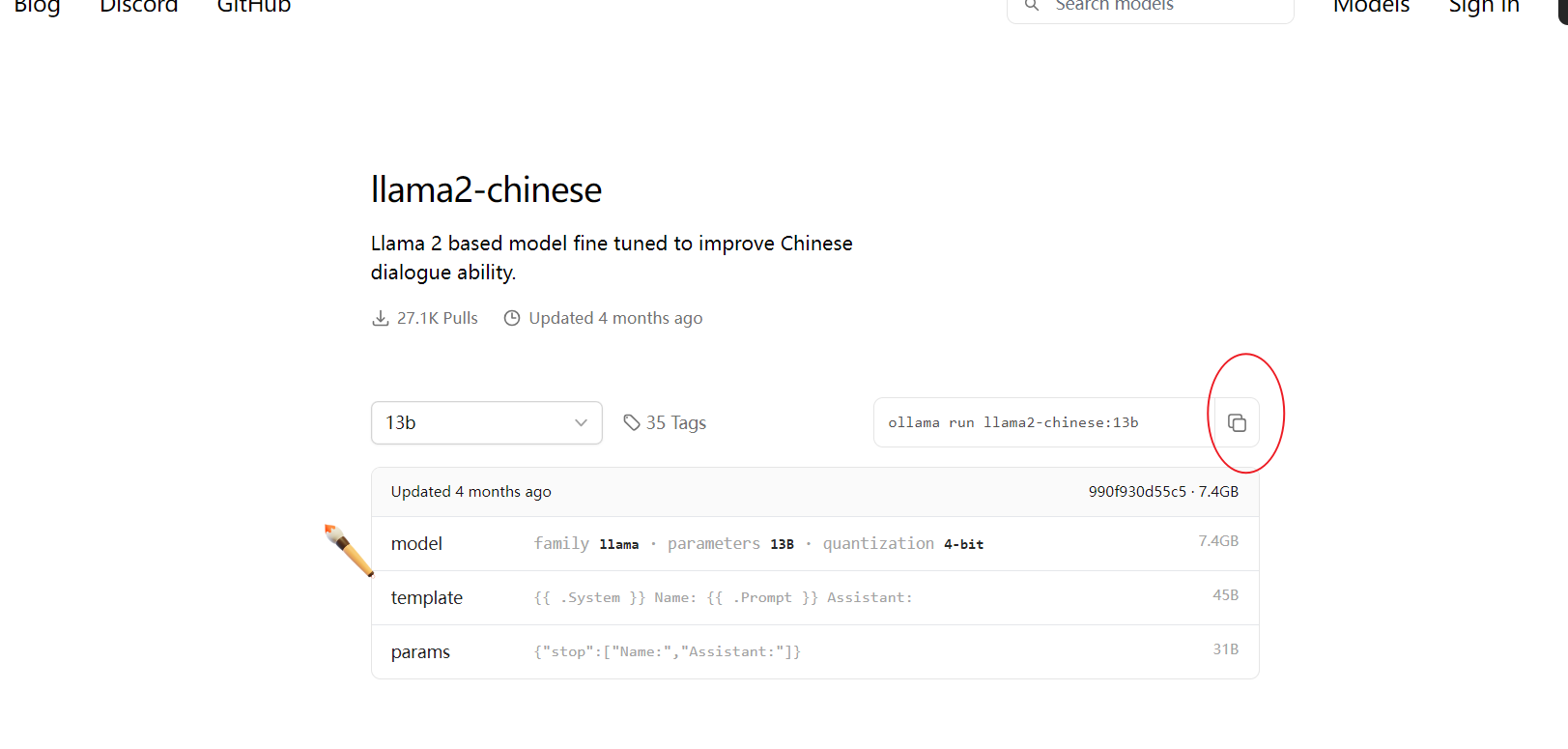
Task: Click the clock icon beside Updated 4 months ago
Action: pos(512,318)
